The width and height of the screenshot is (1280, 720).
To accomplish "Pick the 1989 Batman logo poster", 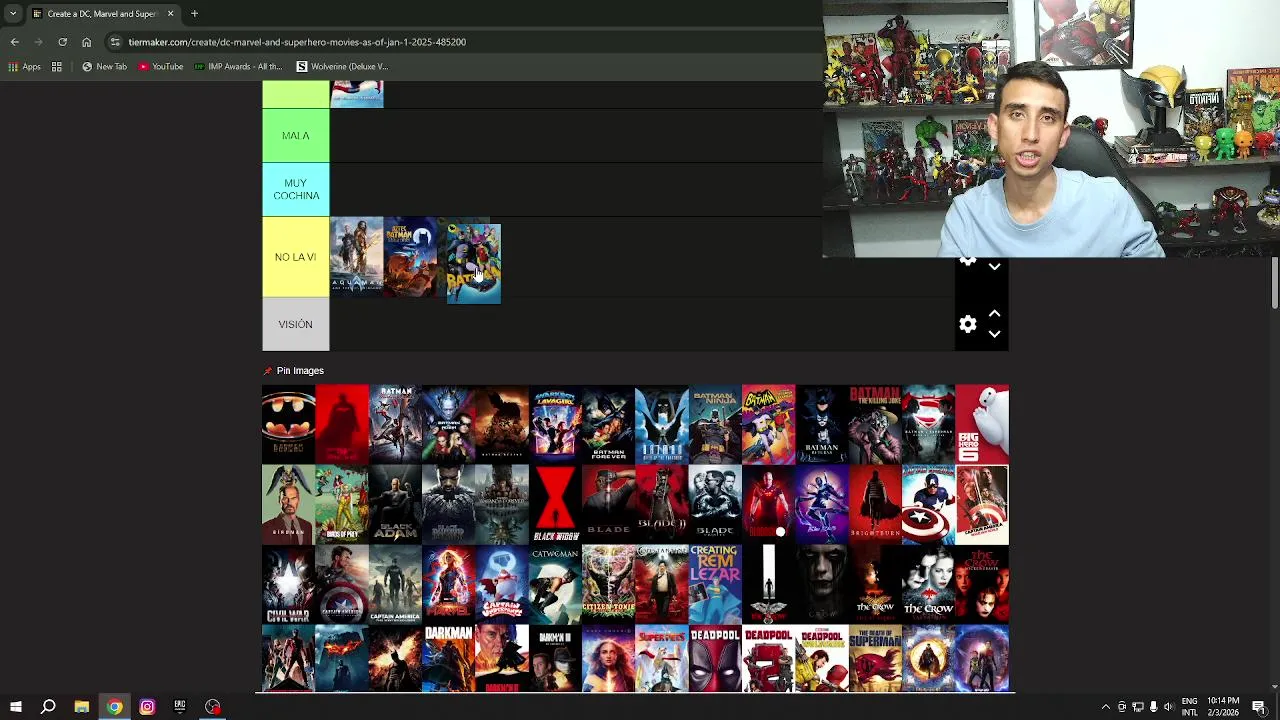I will click(x=288, y=424).
